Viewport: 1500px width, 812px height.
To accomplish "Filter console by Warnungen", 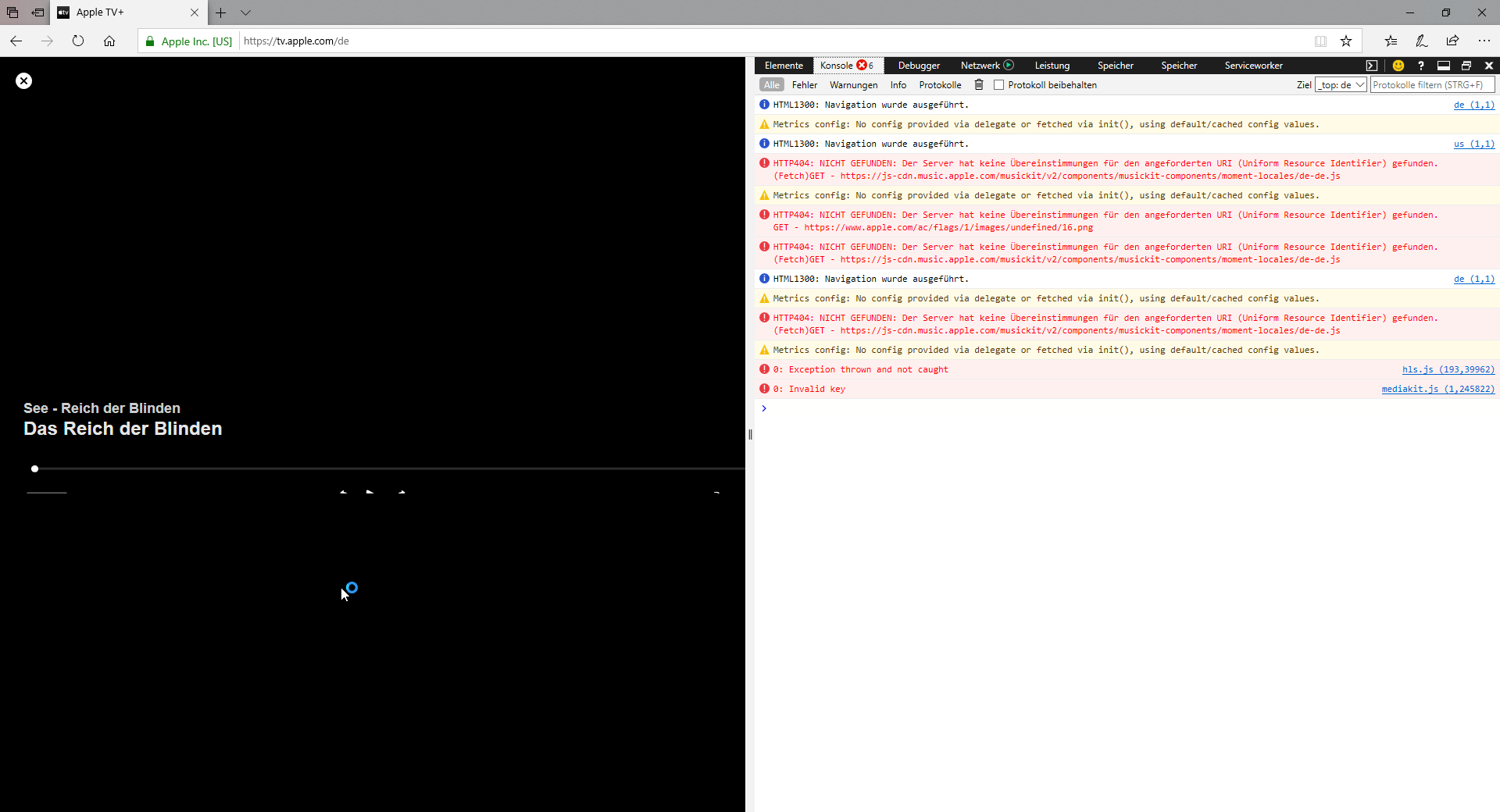I will point(853,85).
